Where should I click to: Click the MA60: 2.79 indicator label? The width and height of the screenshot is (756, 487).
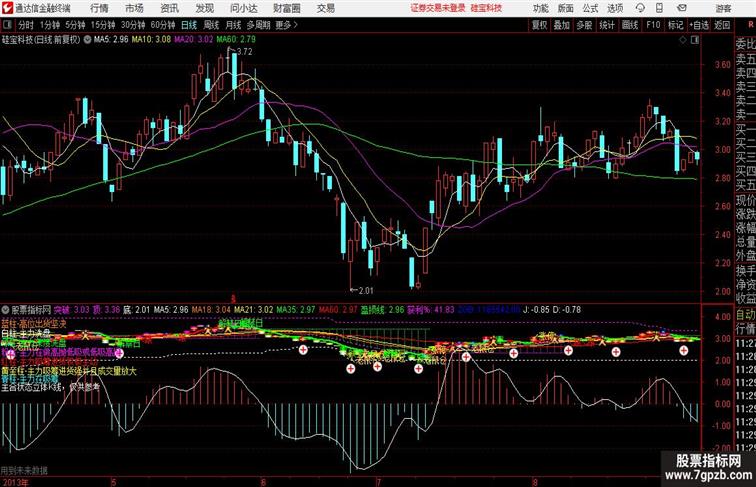coord(236,40)
